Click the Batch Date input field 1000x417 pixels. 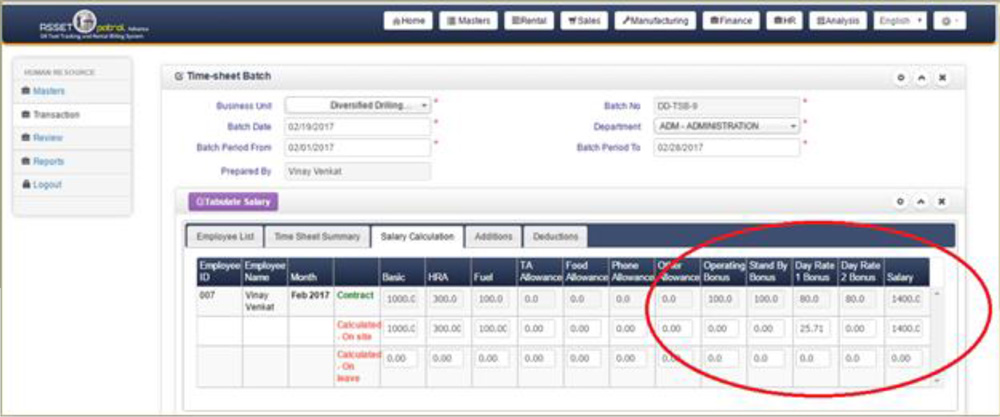pos(358,127)
